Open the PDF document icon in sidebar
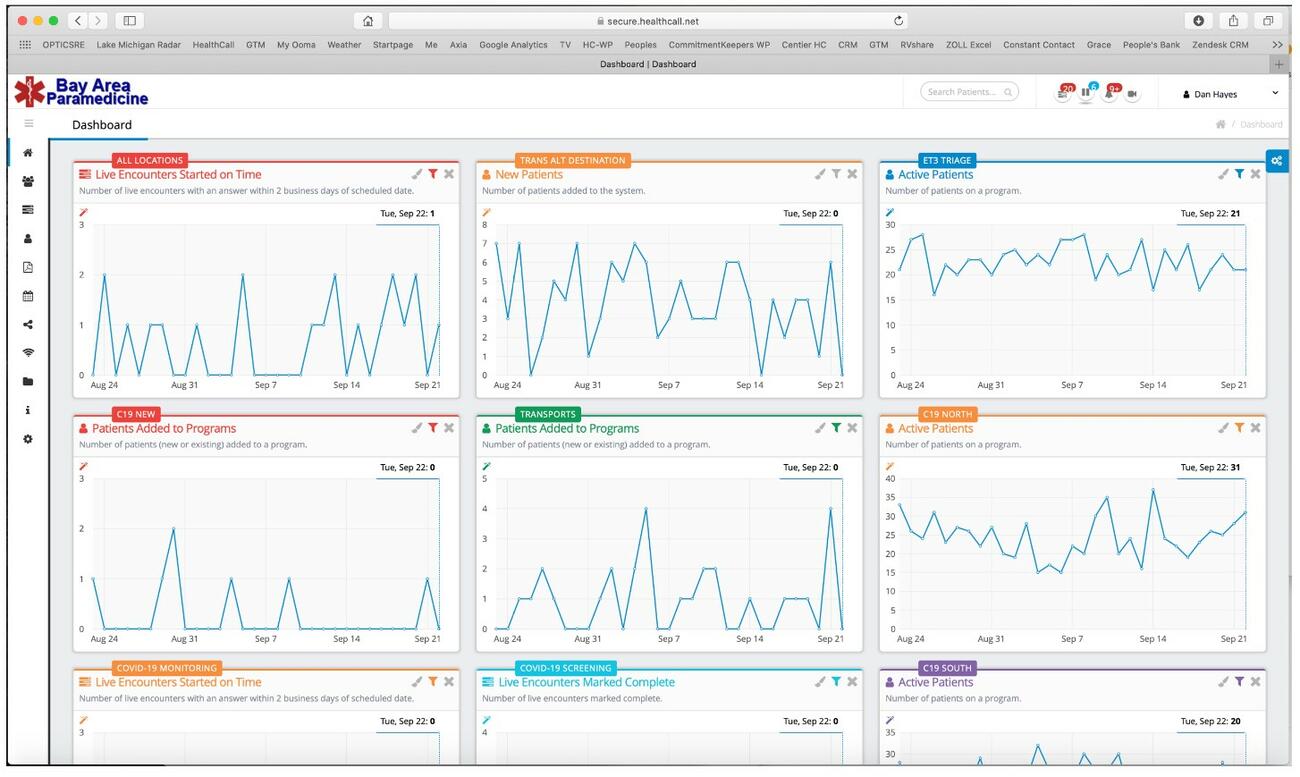 pos(28,267)
